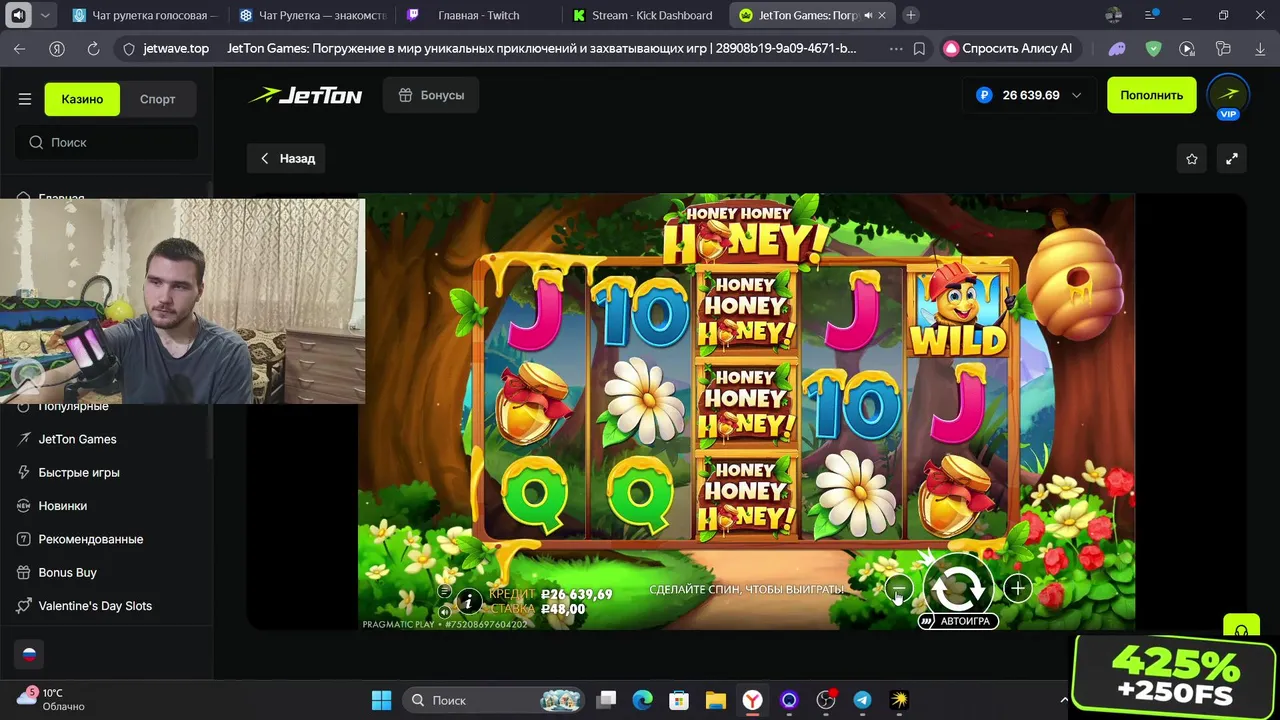Open the weather widget 10°C Облачно
The width and height of the screenshot is (1280, 720).
click(52, 699)
